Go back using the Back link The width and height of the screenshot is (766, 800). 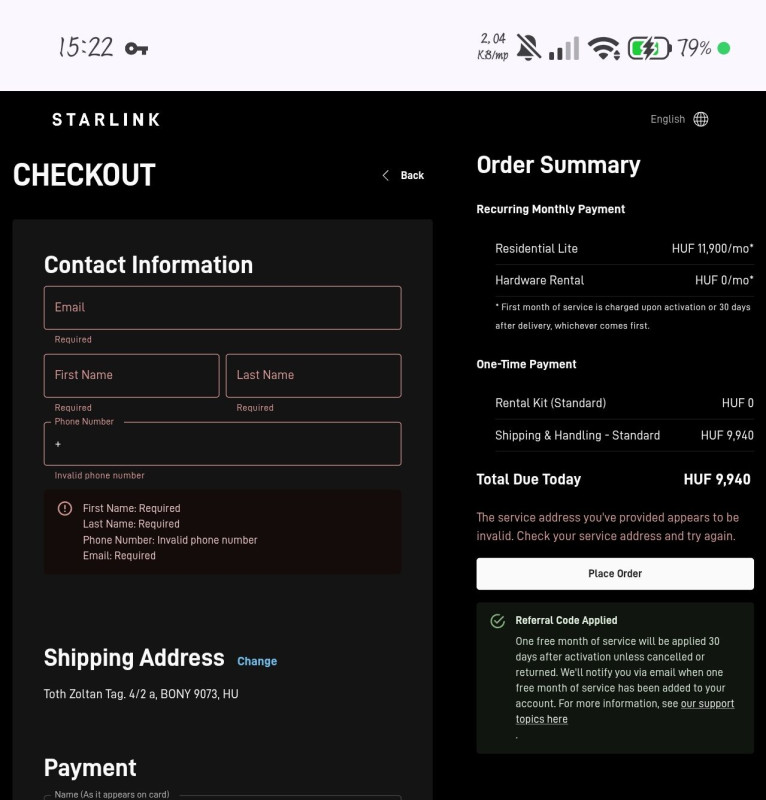412,175
